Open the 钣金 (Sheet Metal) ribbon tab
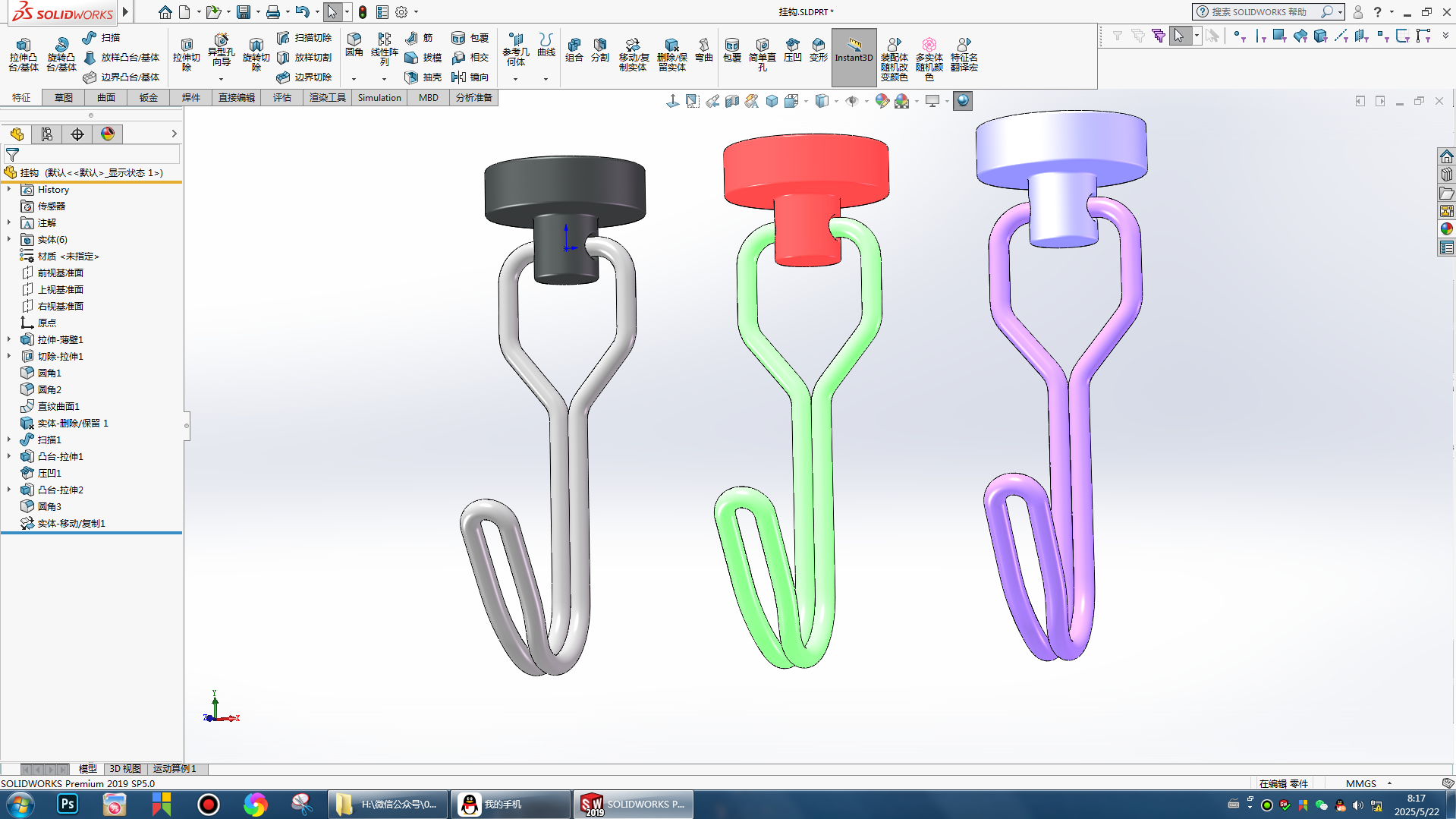Screen dimensions: 1456x819 click(x=149, y=97)
